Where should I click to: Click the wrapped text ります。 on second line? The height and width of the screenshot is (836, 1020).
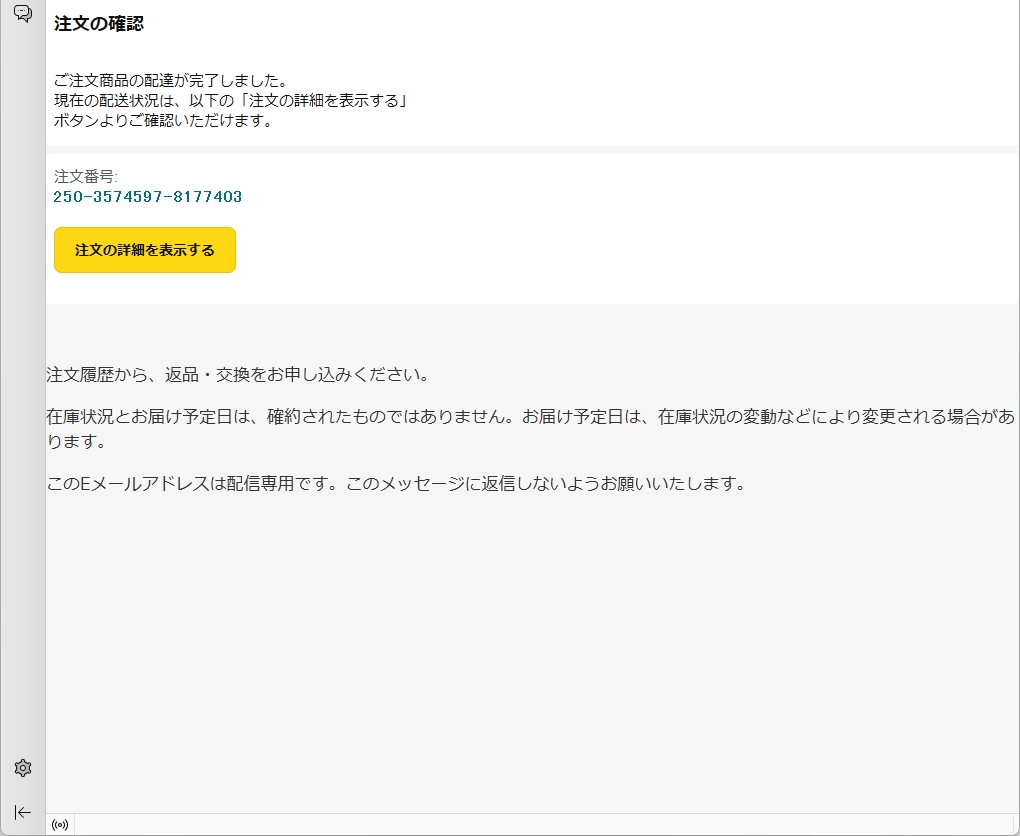click(75, 441)
